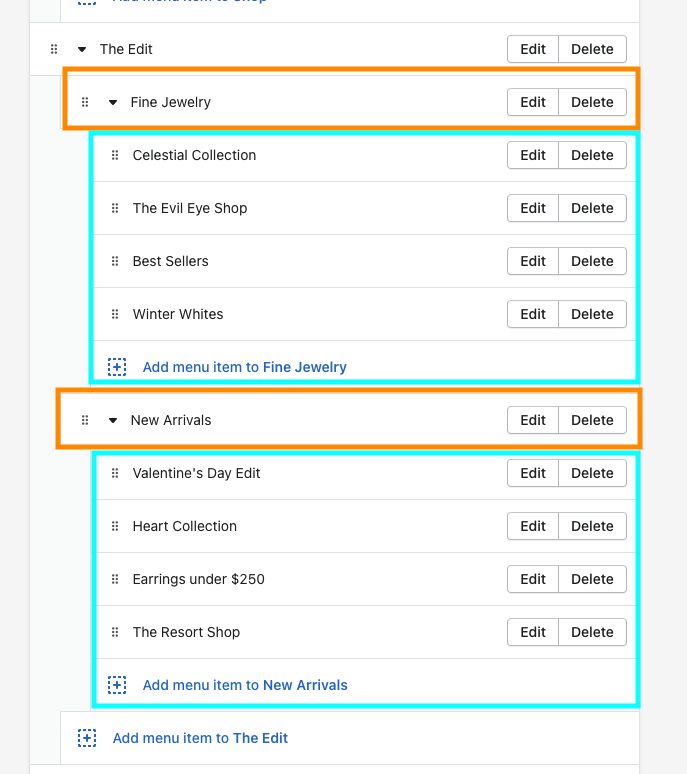Select the Valentine's Day Edit item
687x774 pixels.
coord(196,473)
